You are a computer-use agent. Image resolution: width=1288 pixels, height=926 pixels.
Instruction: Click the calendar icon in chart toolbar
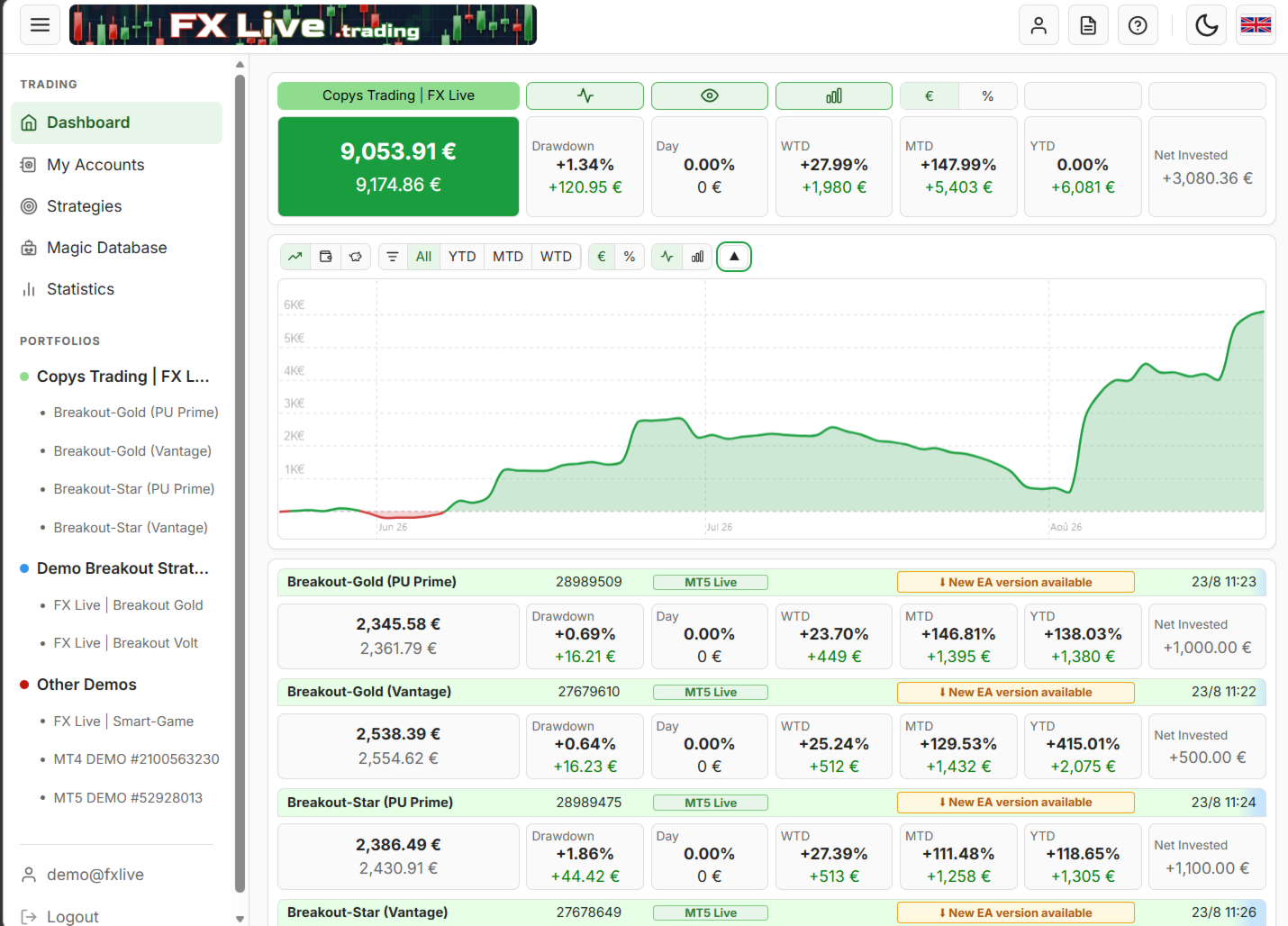click(326, 257)
